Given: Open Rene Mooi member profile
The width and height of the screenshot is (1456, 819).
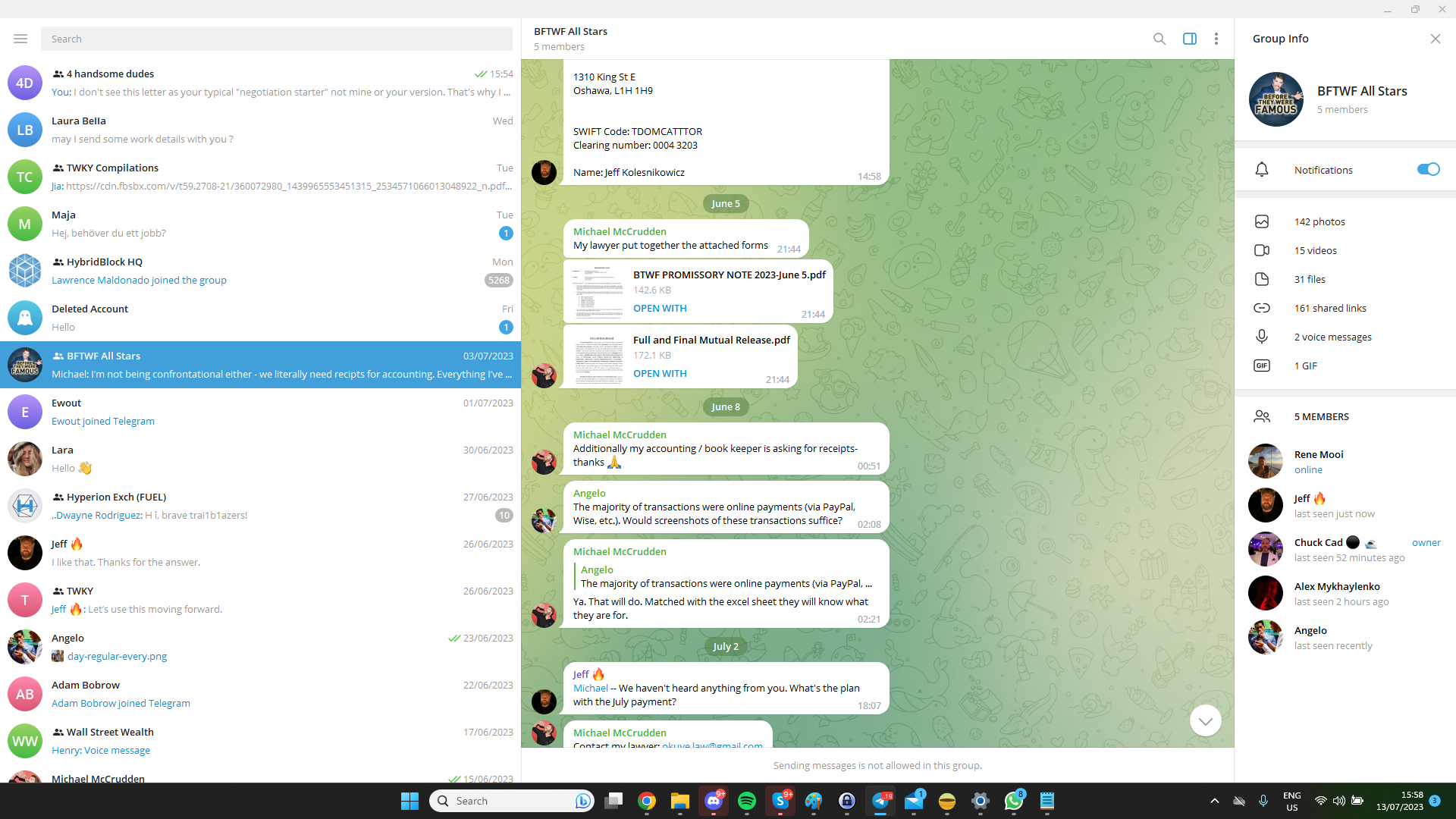Looking at the screenshot, I should [x=1318, y=461].
